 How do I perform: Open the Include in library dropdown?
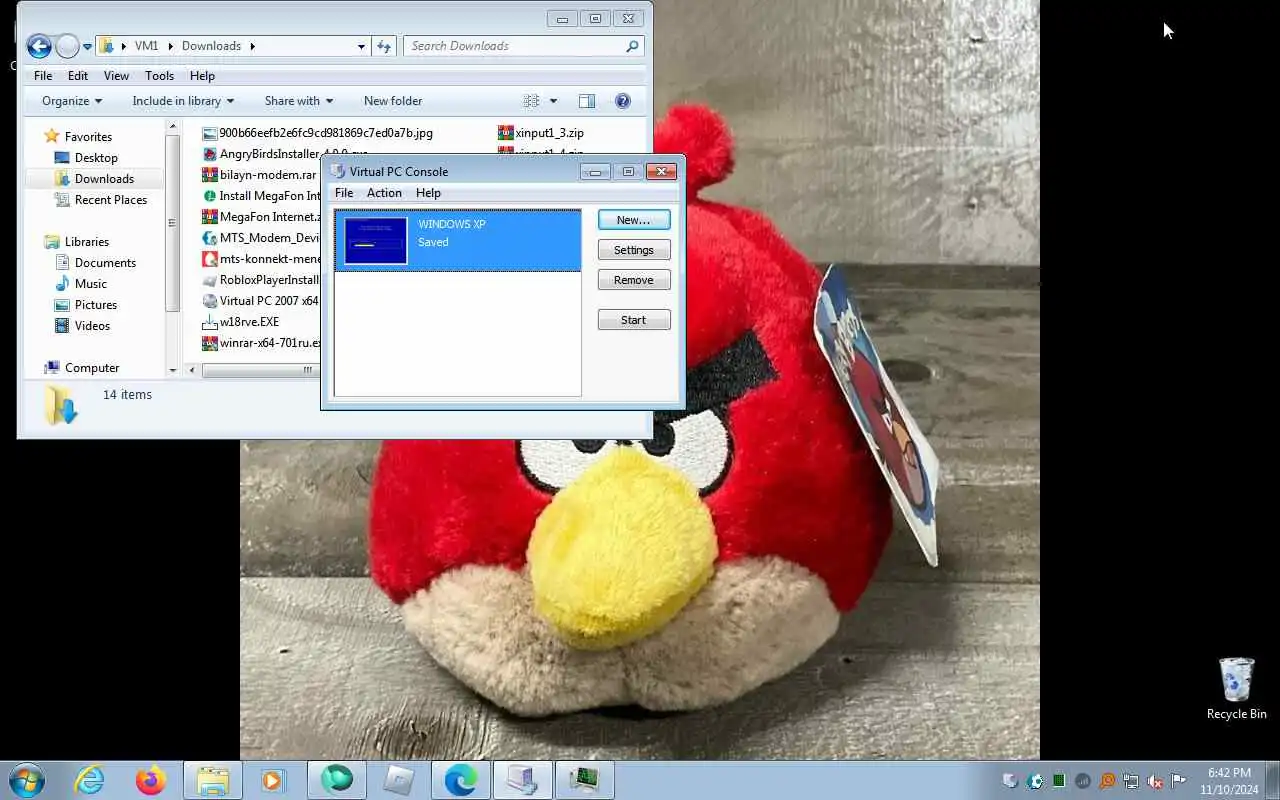(x=183, y=101)
